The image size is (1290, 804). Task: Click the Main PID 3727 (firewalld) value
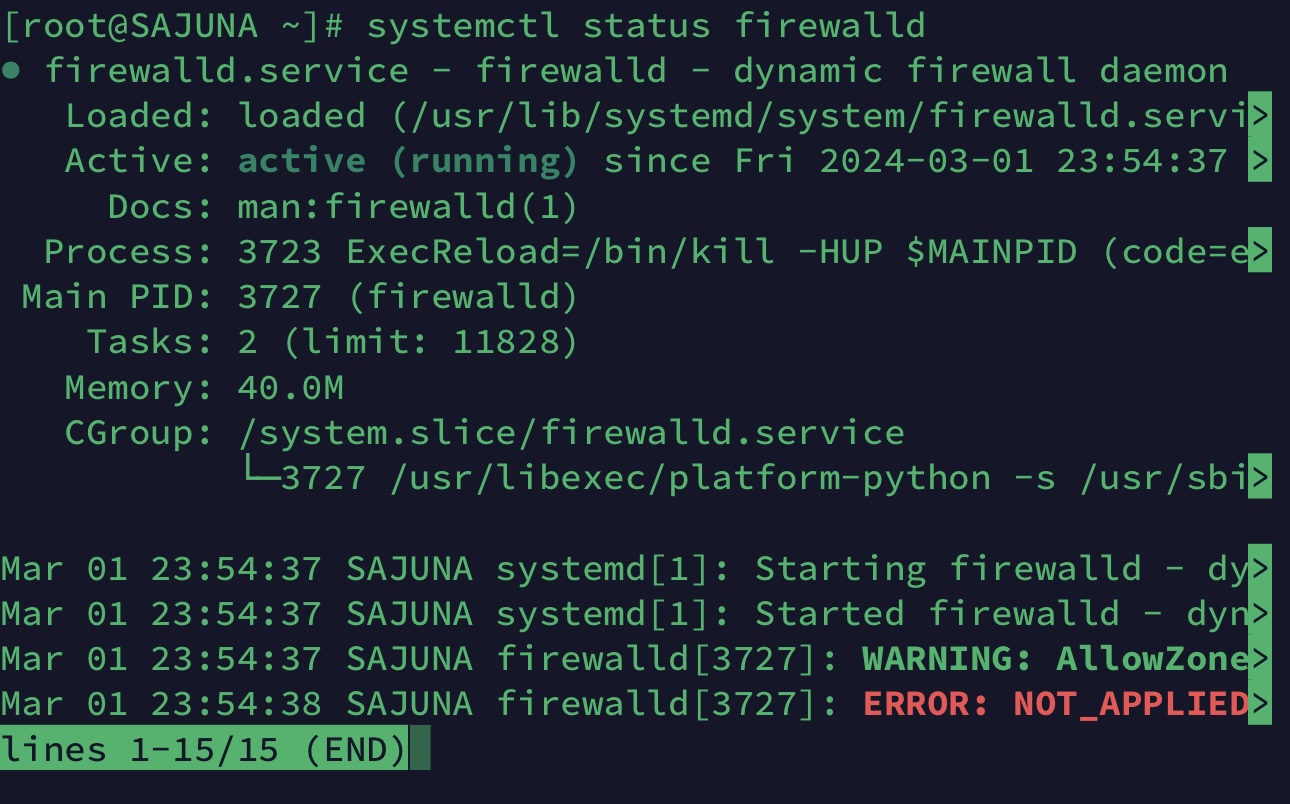click(408, 297)
